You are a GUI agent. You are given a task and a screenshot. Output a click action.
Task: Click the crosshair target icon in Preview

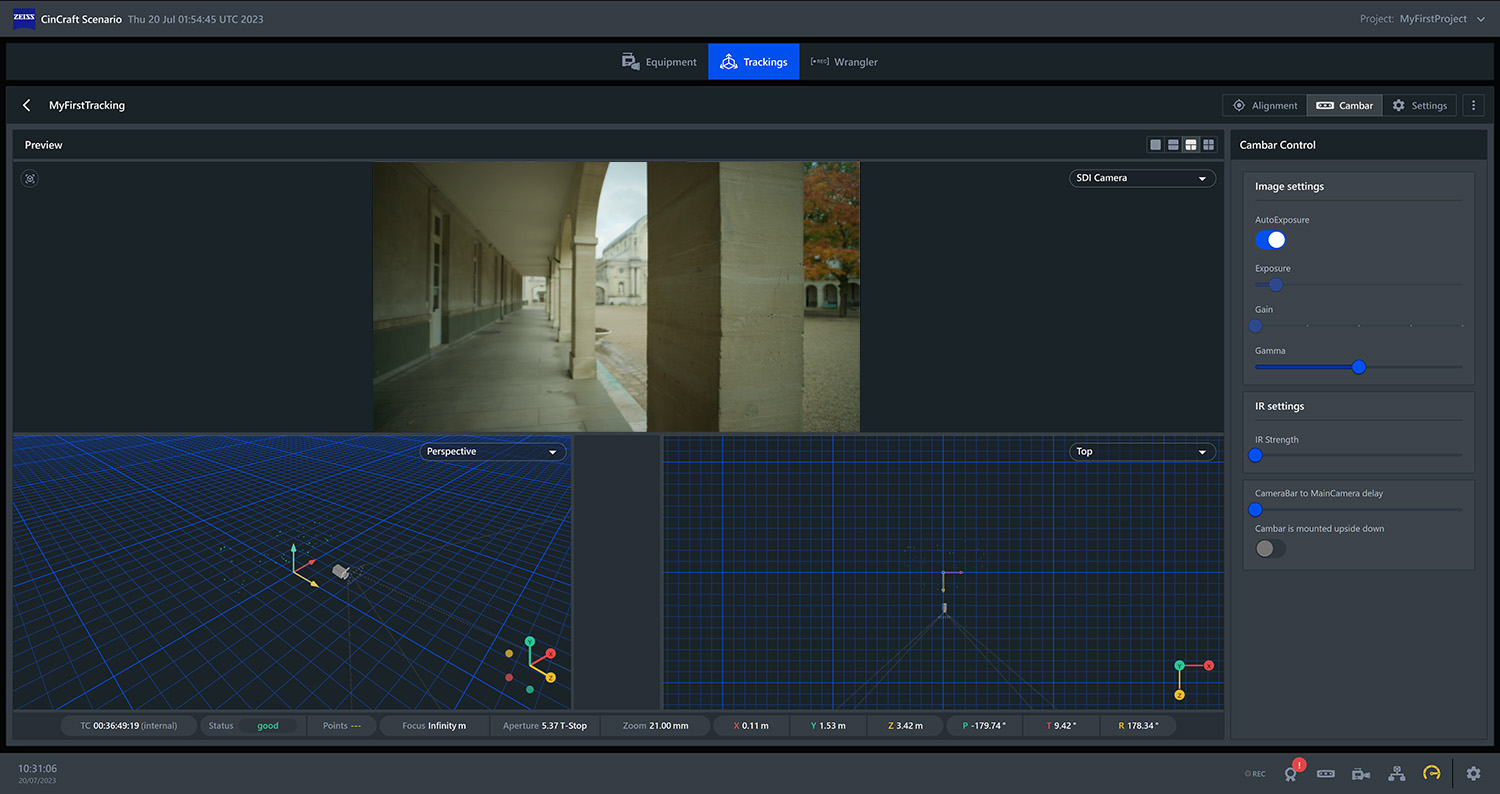point(29,178)
